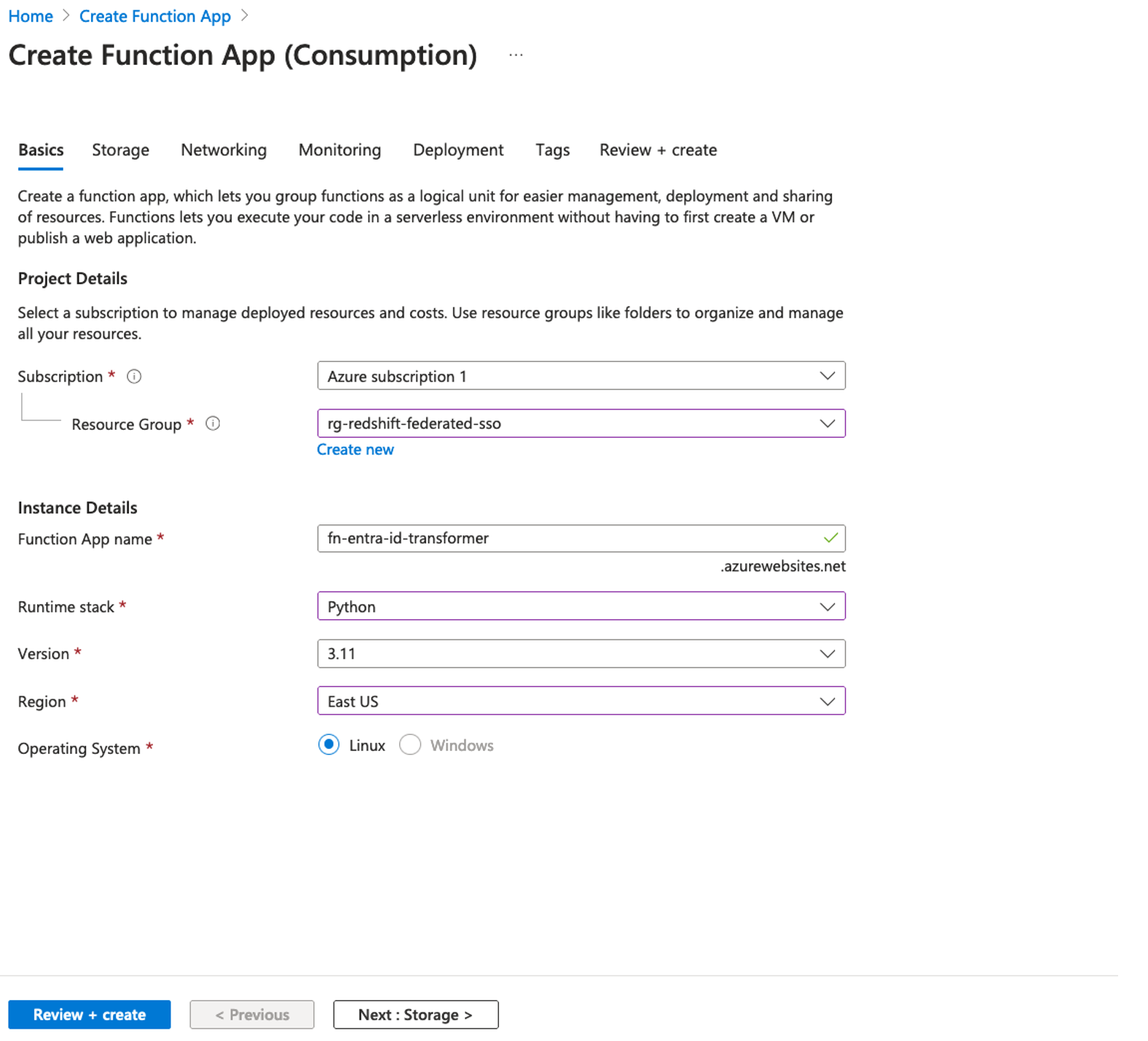
Task: Open the ellipsis menu beside the title
Action: click(x=516, y=55)
